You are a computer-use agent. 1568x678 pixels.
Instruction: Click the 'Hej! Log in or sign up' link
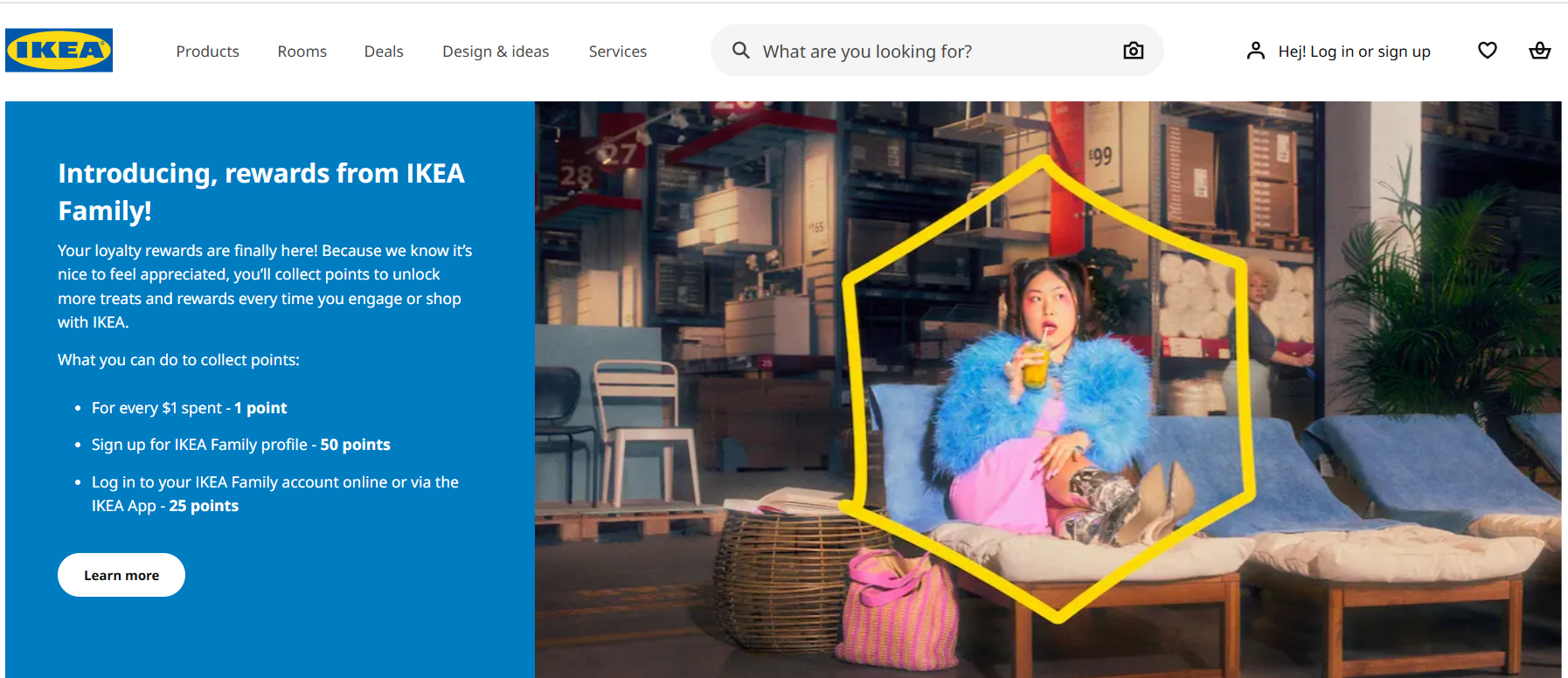pos(1353,52)
